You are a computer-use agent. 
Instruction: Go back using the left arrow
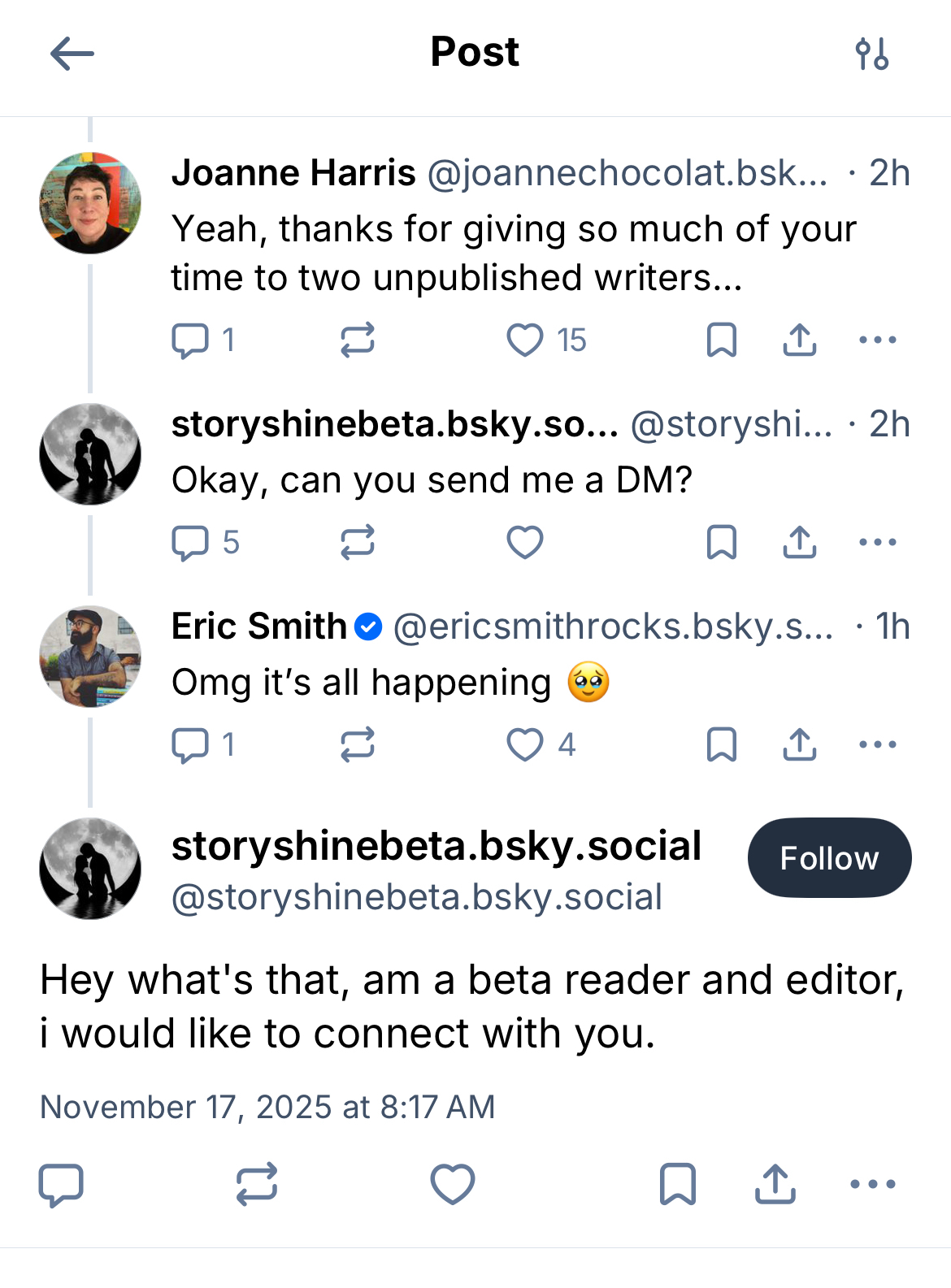tap(72, 54)
